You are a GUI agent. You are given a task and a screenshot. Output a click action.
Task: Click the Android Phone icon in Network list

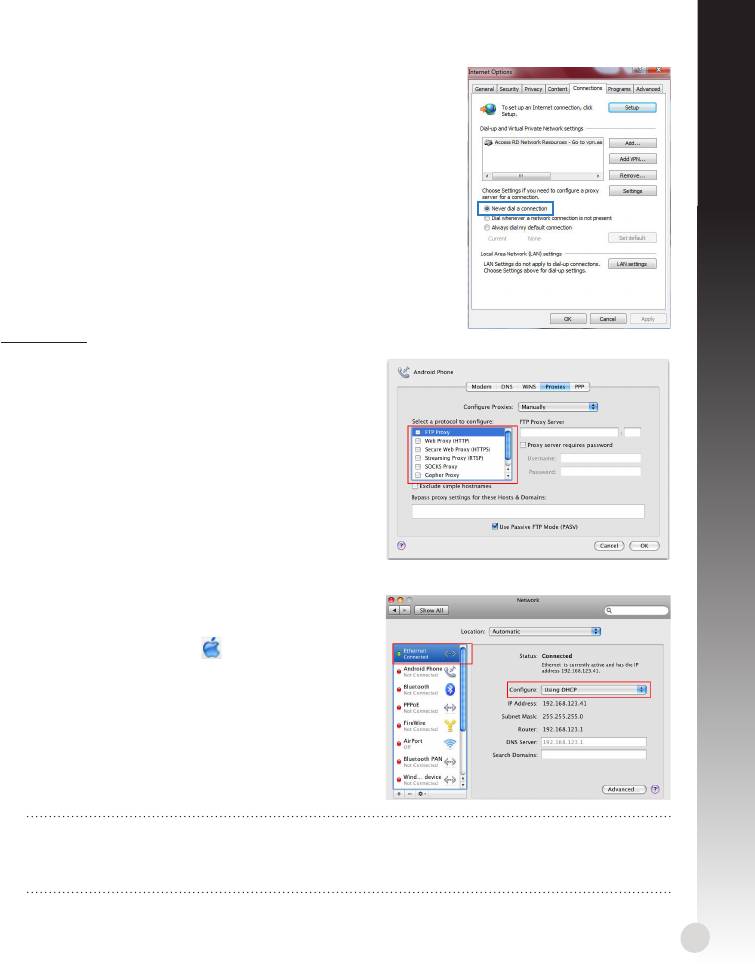[x=449, y=672]
